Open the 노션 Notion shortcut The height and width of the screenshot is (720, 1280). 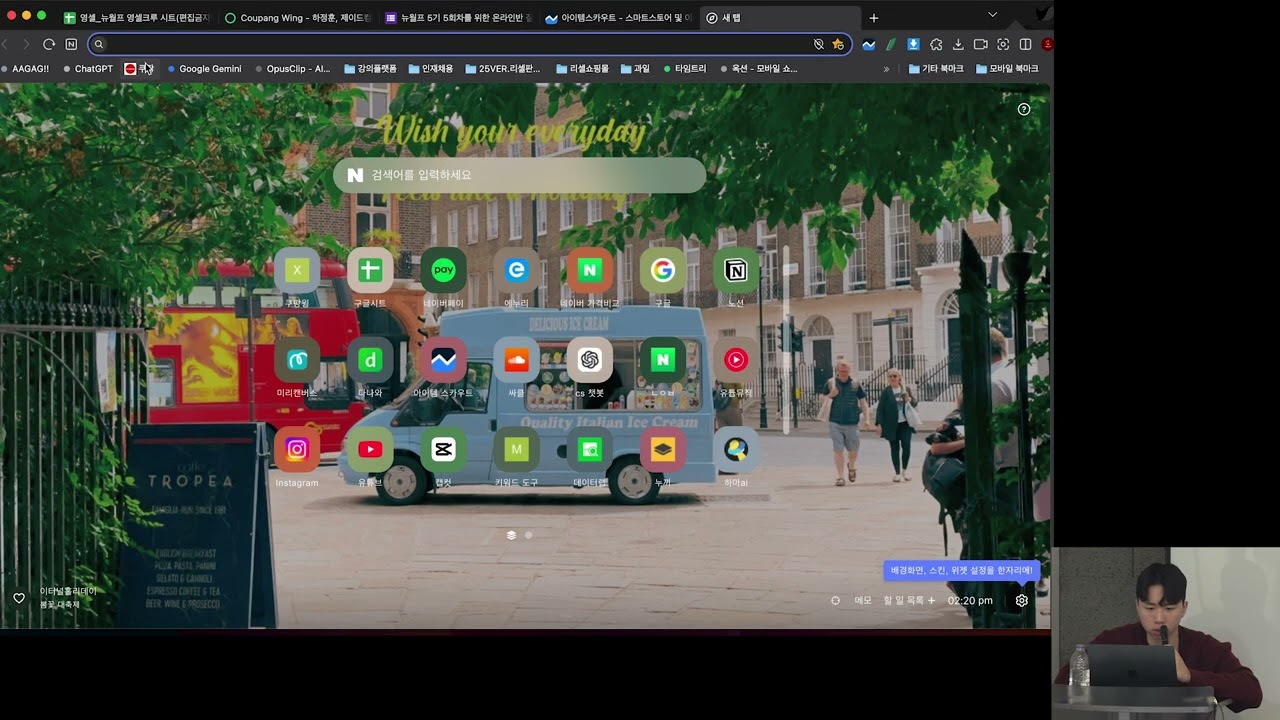(736, 270)
